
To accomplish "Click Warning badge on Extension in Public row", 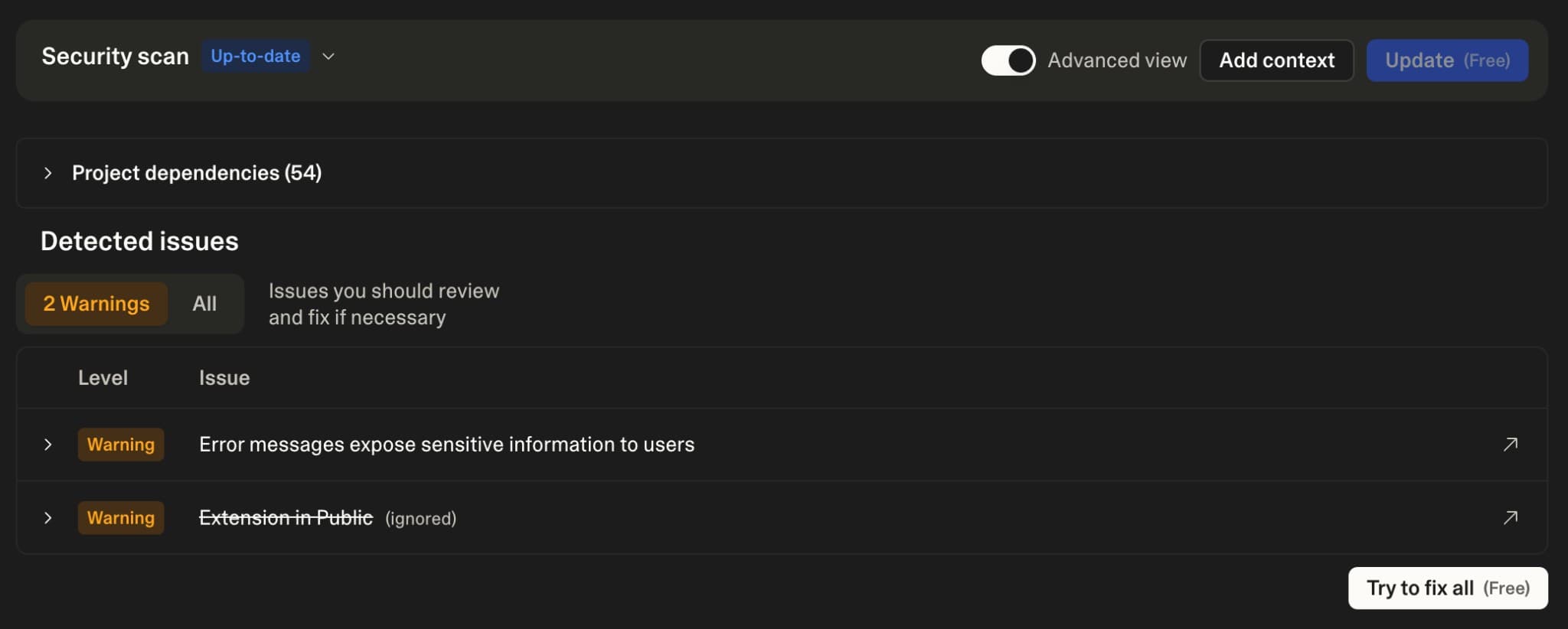I will [x=121, y=518].
